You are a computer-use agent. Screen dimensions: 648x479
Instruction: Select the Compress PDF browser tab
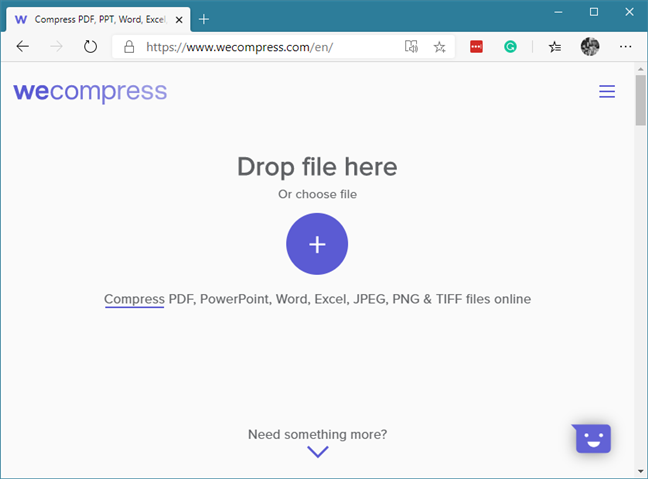click(x=98, y=19)
